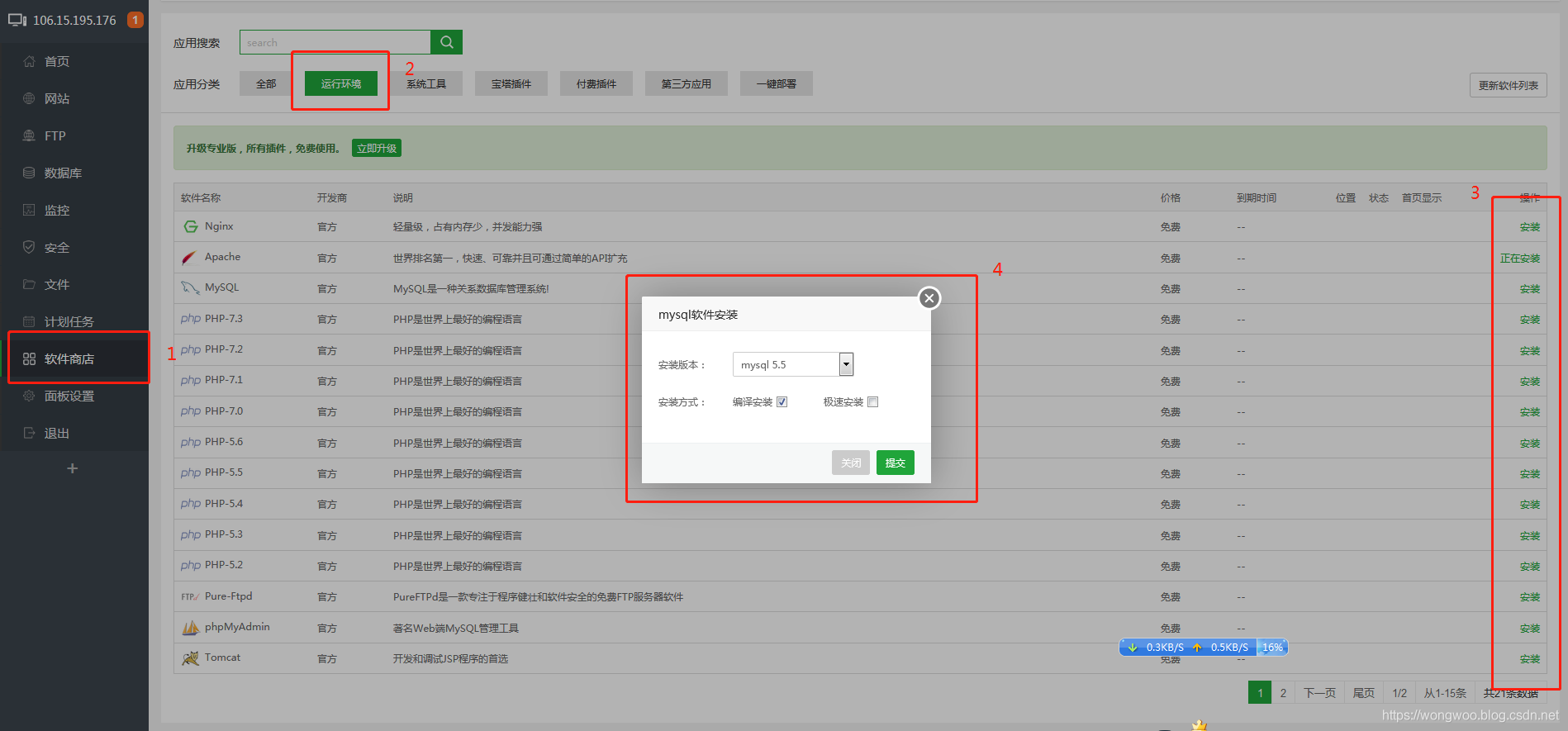
Task: Close the mysql install dialog with X
Action: click(929, 298)
